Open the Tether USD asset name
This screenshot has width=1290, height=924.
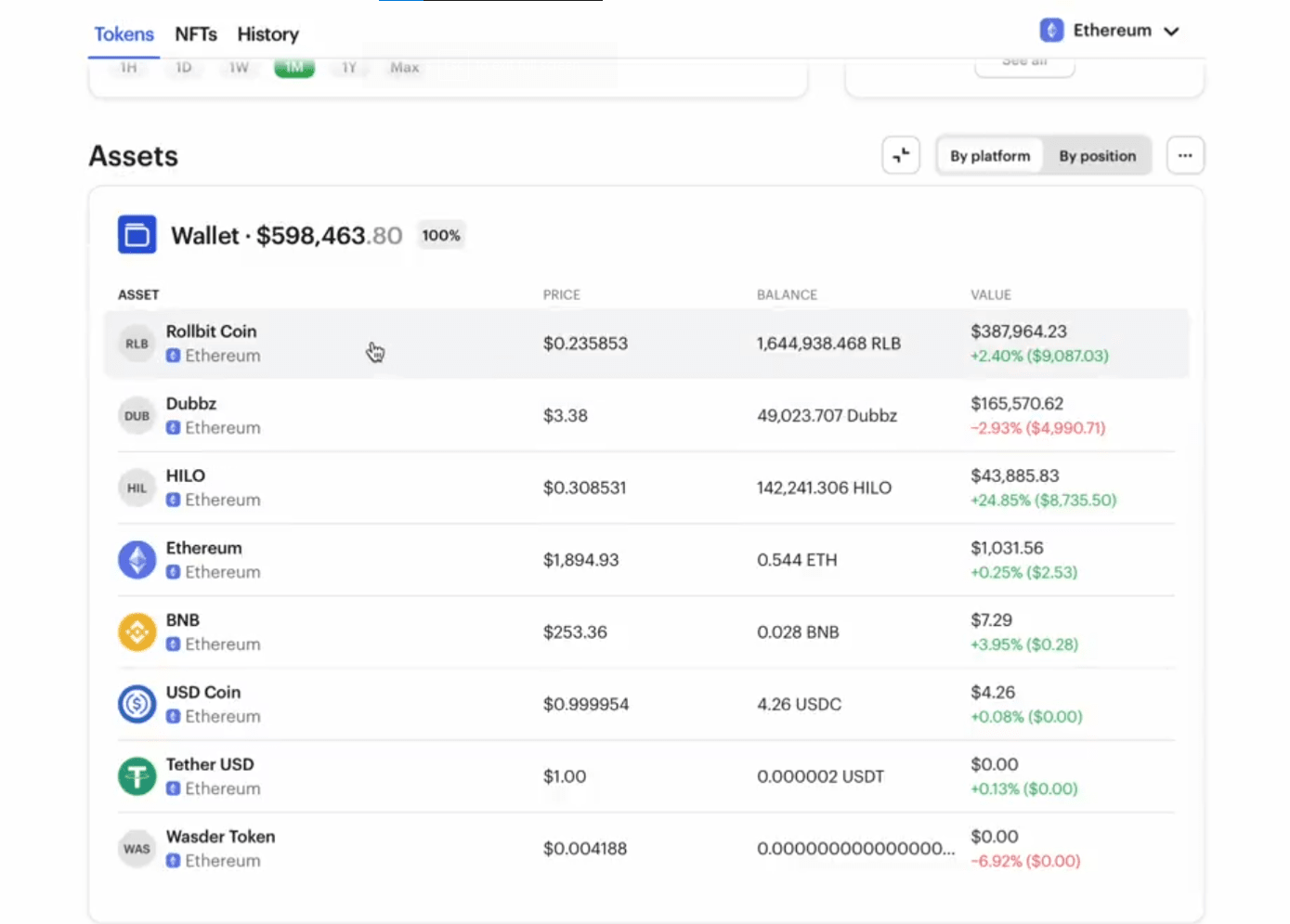coord(210,764)
